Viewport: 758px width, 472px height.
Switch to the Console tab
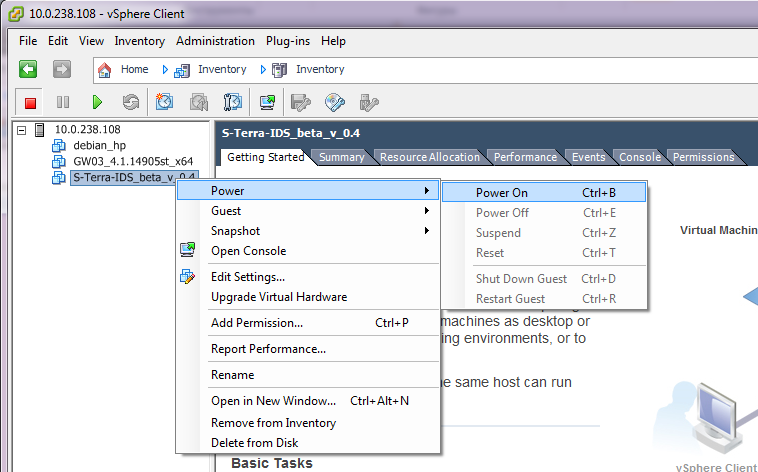click(x=640, y=157)
